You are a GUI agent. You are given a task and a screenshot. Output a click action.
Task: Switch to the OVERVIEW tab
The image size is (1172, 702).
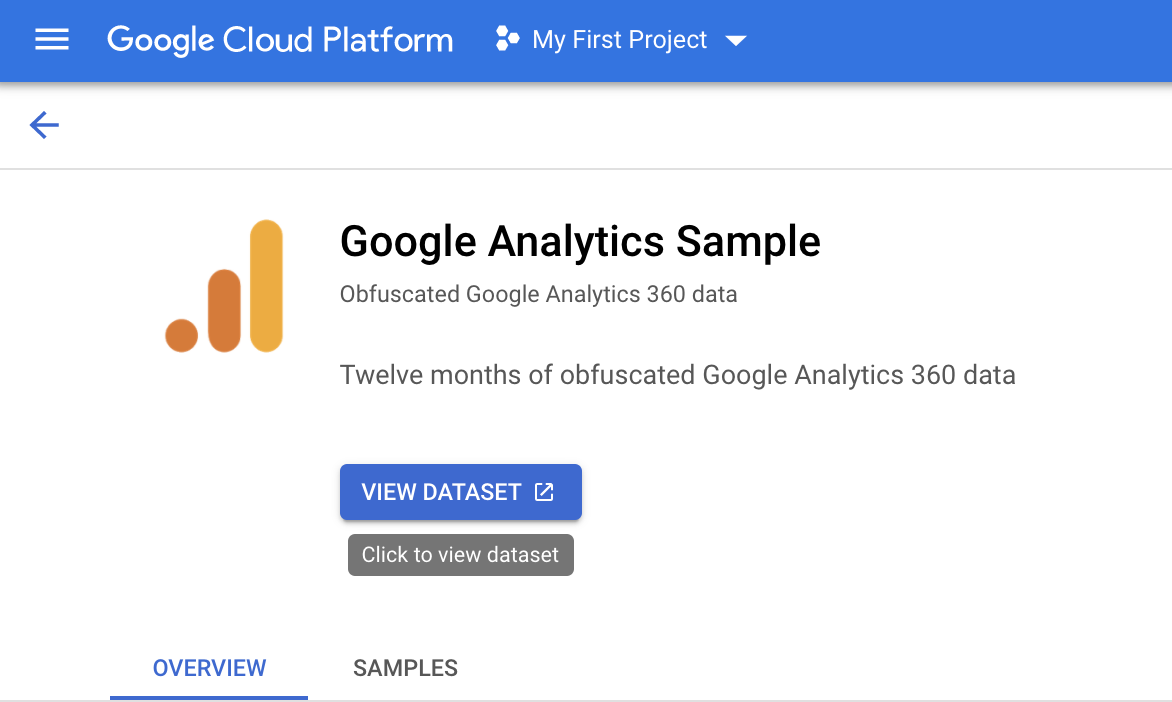[209, 668]
